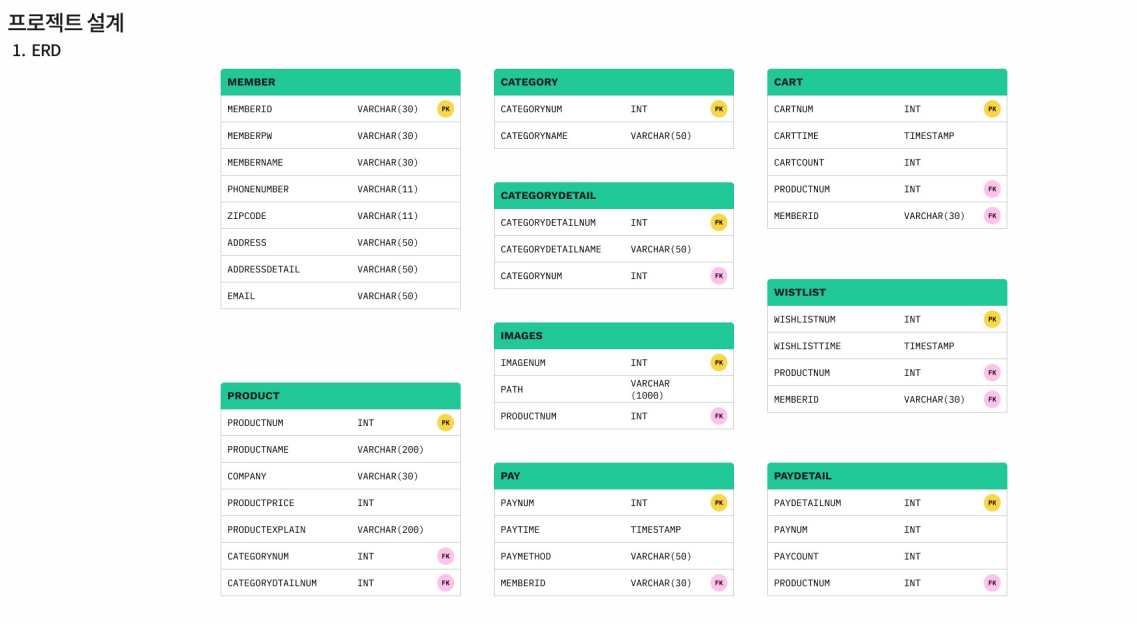Click the PK badge next to CATEGORYNUM in CATEGORY table
This screenshot has height=624, width=1137.
click(x=719, y=109)
